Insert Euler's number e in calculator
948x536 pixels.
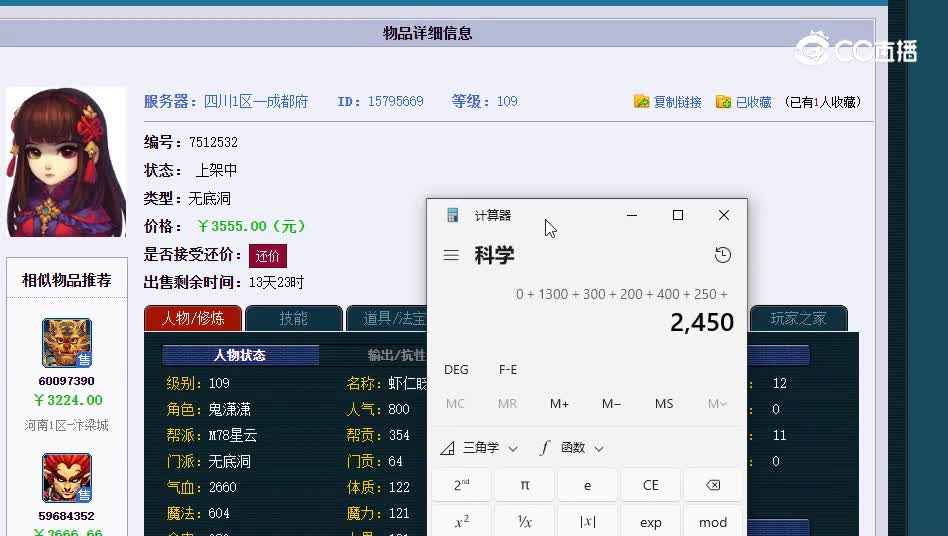click(587, 485)
